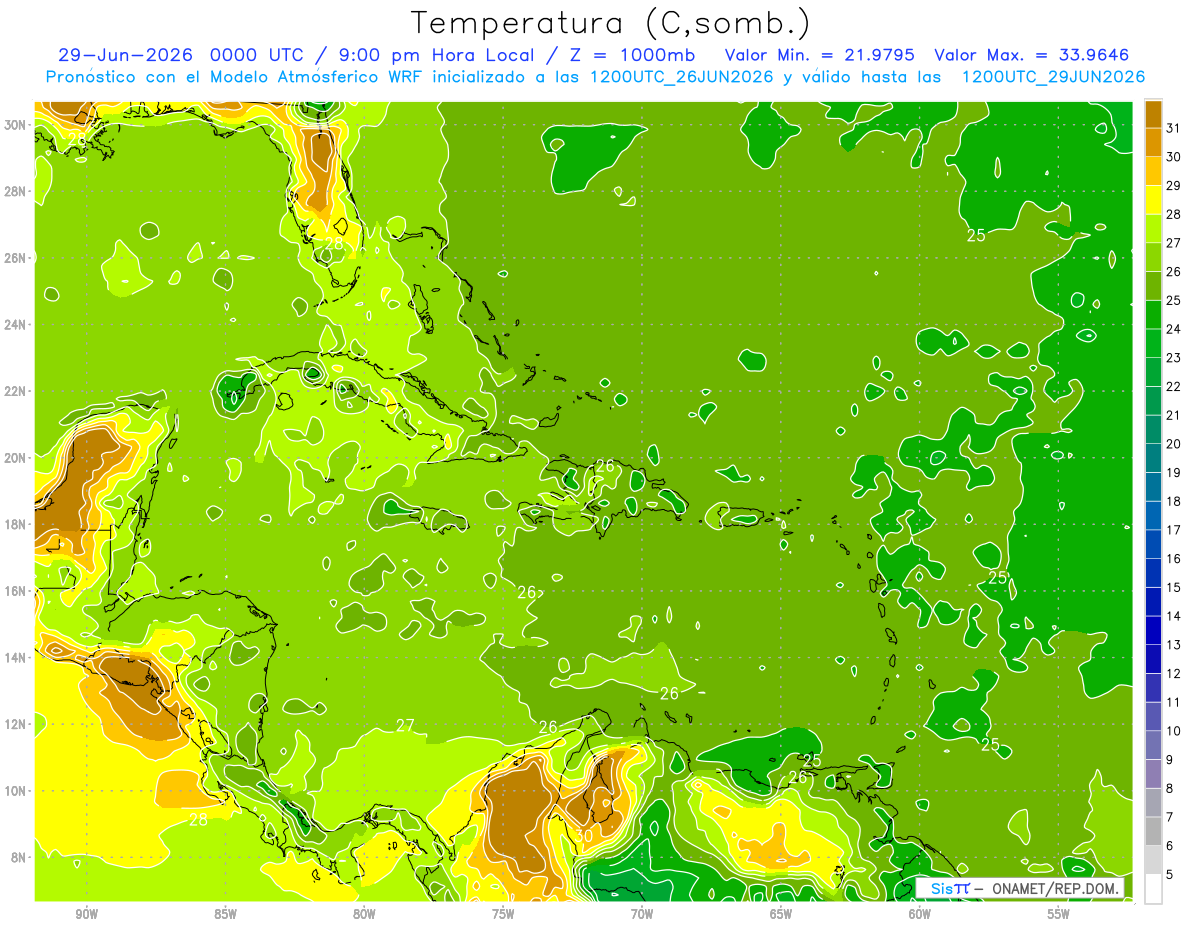Screen dimensions: 1200x927
Task: Click the 10N latitude axis label
Action: 14,790
